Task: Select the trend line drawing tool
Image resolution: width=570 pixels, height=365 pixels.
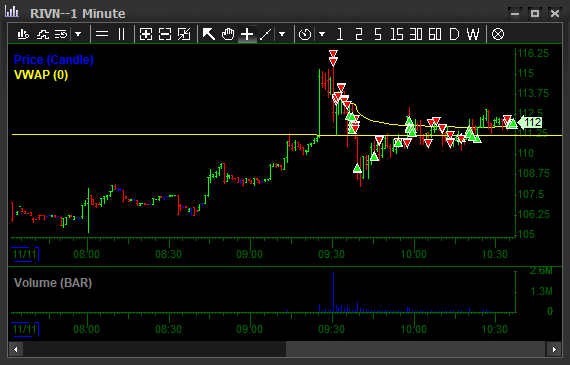Action: click(266, 35)
